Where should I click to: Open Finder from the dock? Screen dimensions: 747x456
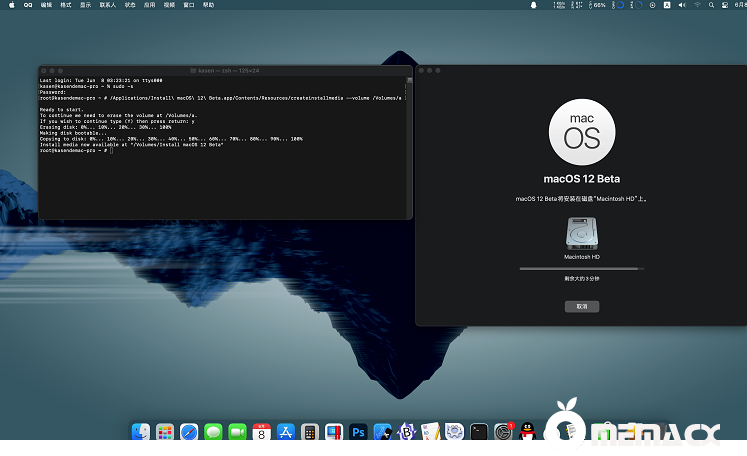click(141, 432)
